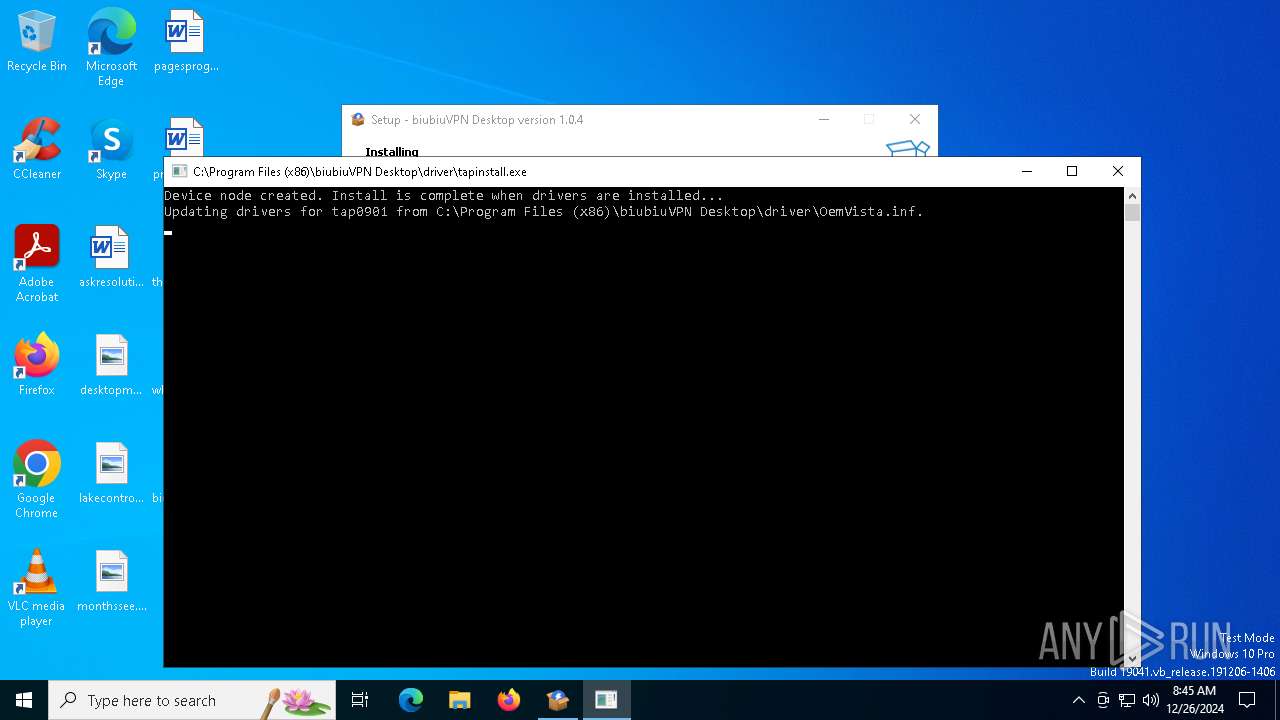Minimize the biubiuVPN Setup window
The width and height of the screenshot is (1280, 720).
pyautogui.click(x=824, y=119)
